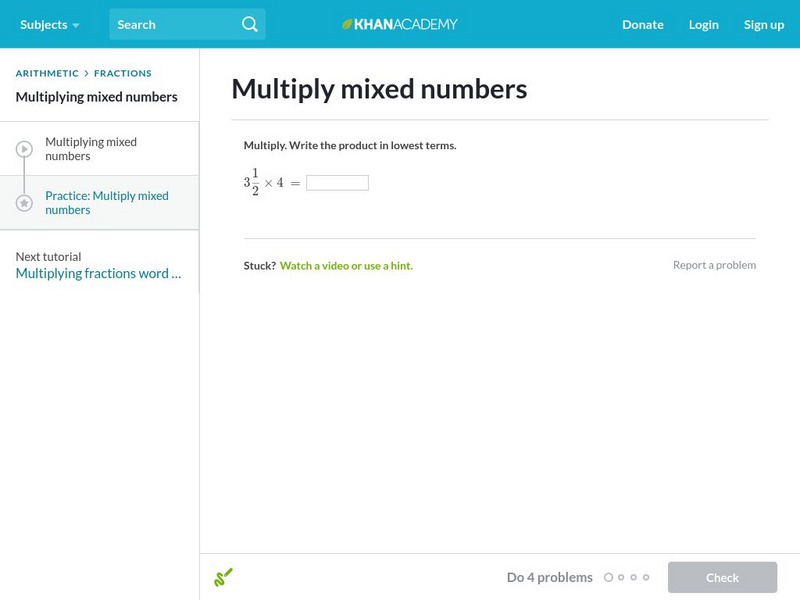Click Report a problem link
Viewport: 800px width, 600px height.
click(714, 265)
